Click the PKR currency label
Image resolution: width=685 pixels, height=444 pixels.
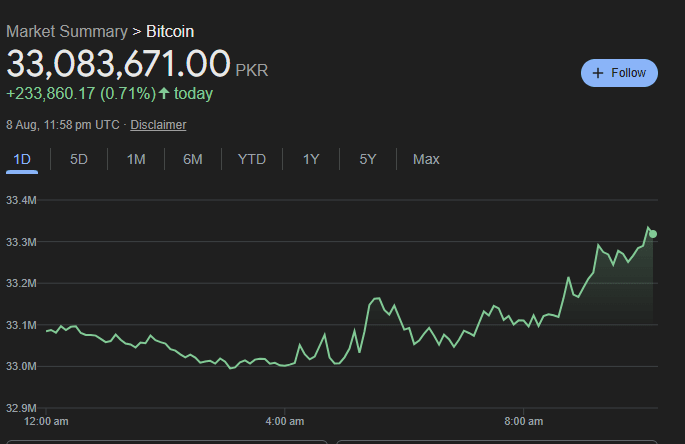252,71
